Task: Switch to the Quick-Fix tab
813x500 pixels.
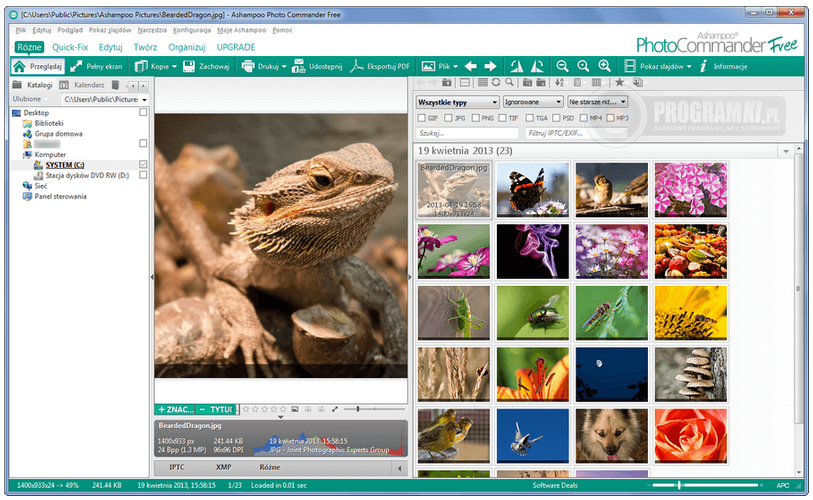Action: [70, 47]
